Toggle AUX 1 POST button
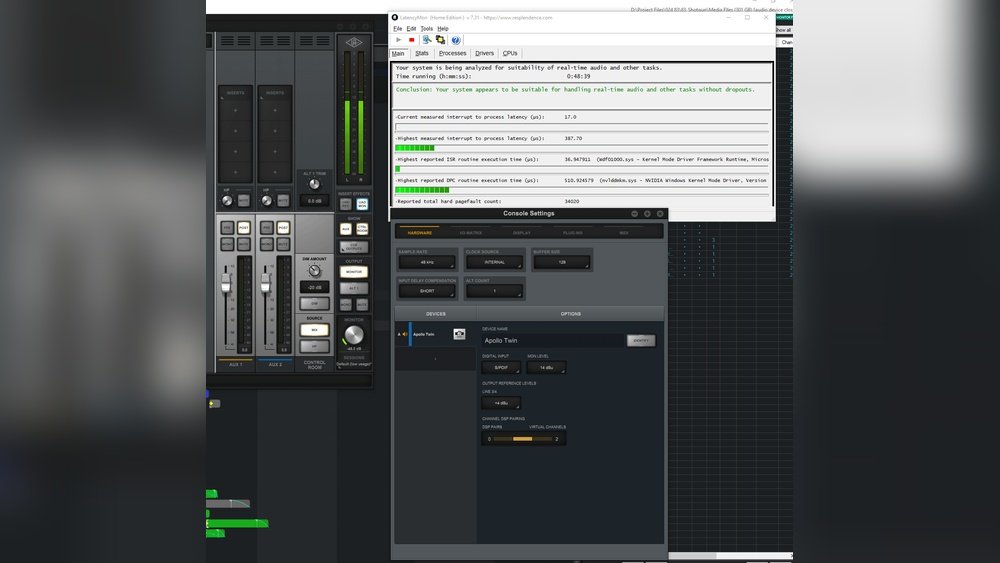1000x563 pixels. pyautogui.click(x=244, y=228)
